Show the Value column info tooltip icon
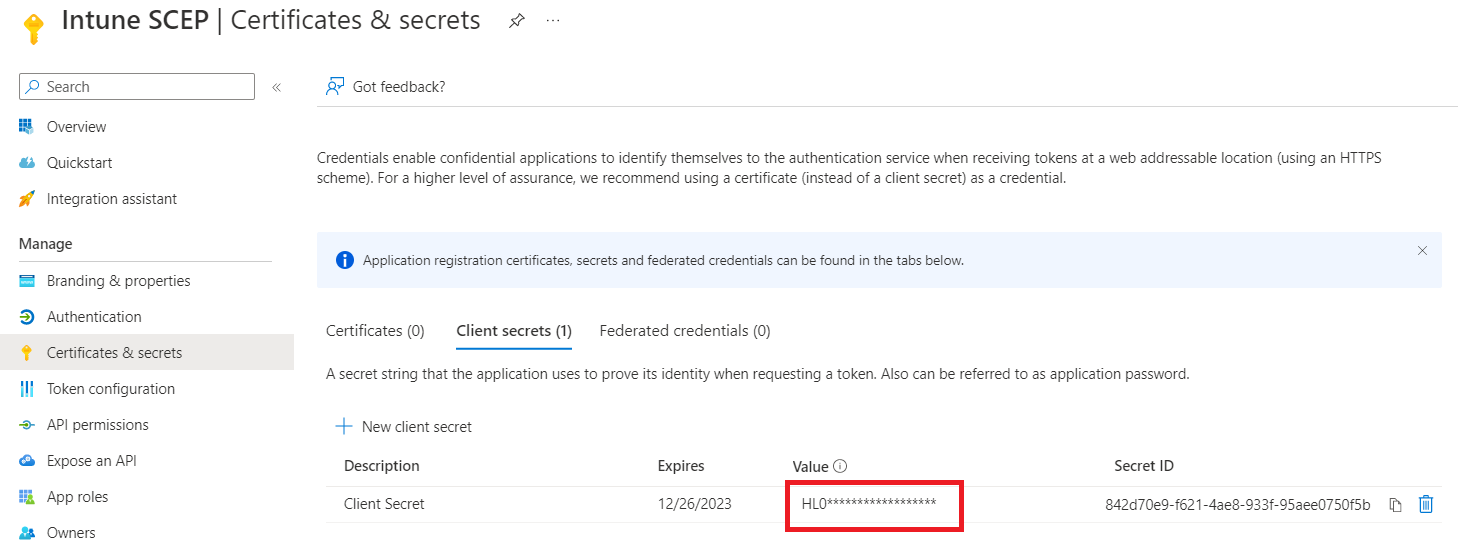The image size is (1458, 548). coord(840,466)
